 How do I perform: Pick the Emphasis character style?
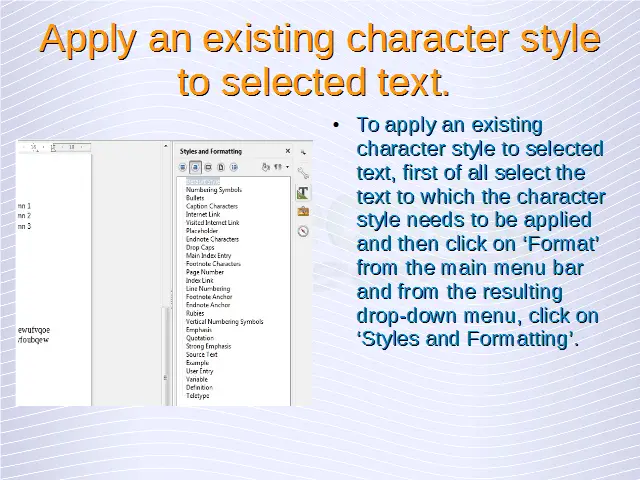(199, 330)
